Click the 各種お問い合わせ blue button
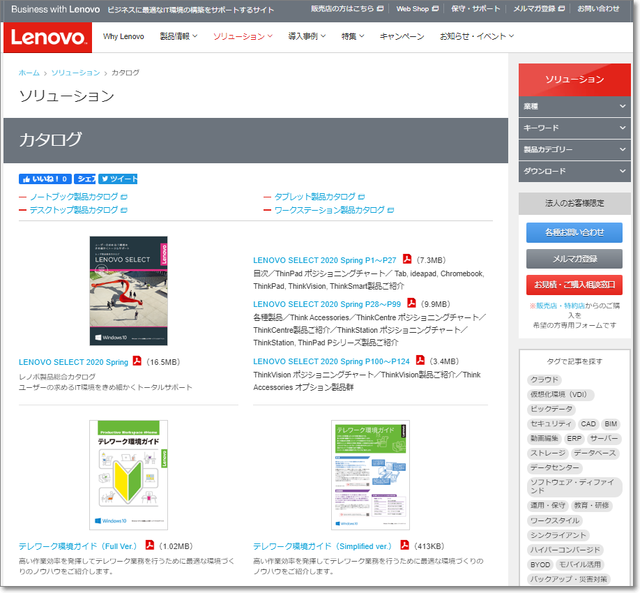 click(573, 232)
